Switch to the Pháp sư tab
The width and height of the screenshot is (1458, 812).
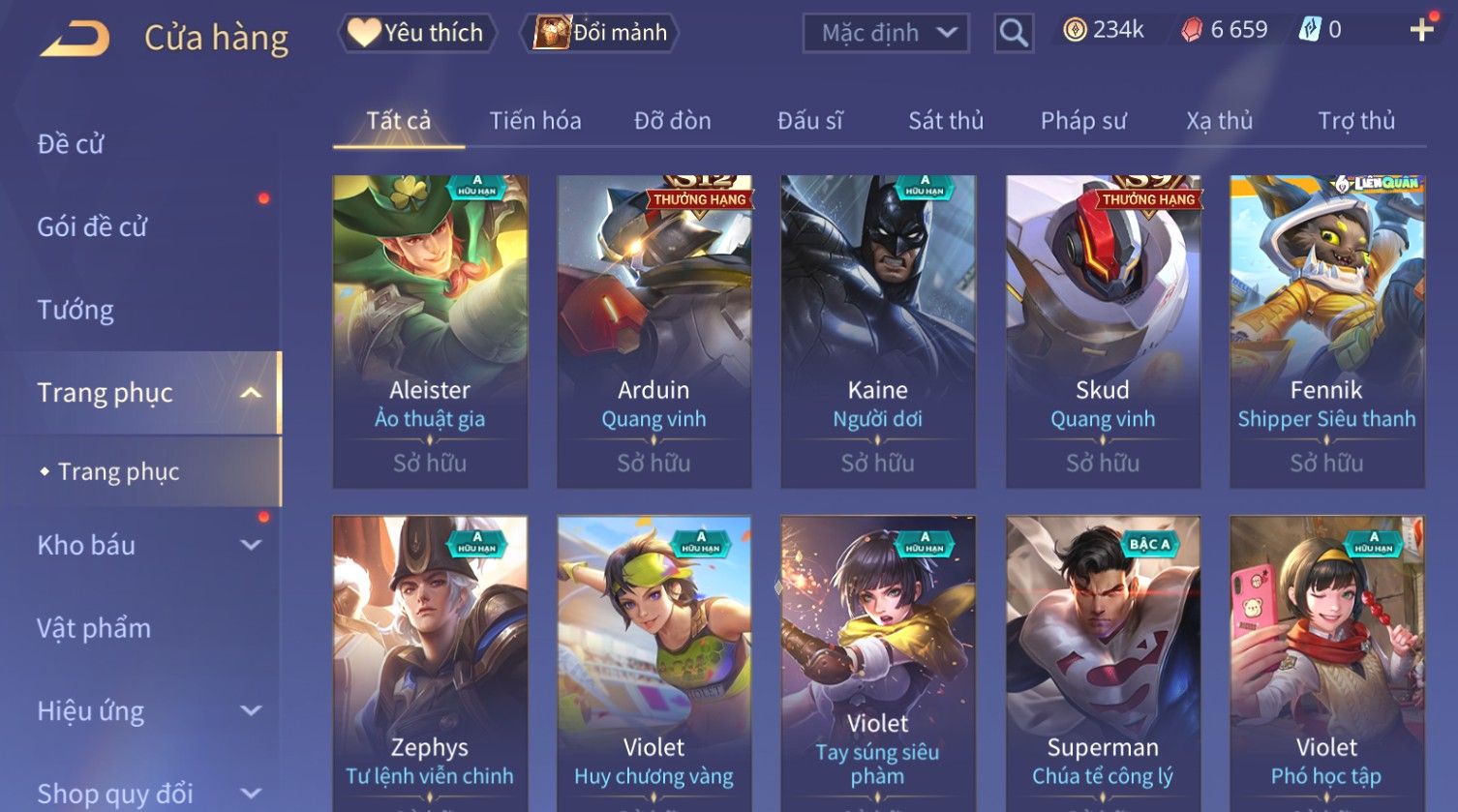point(1083,121)
